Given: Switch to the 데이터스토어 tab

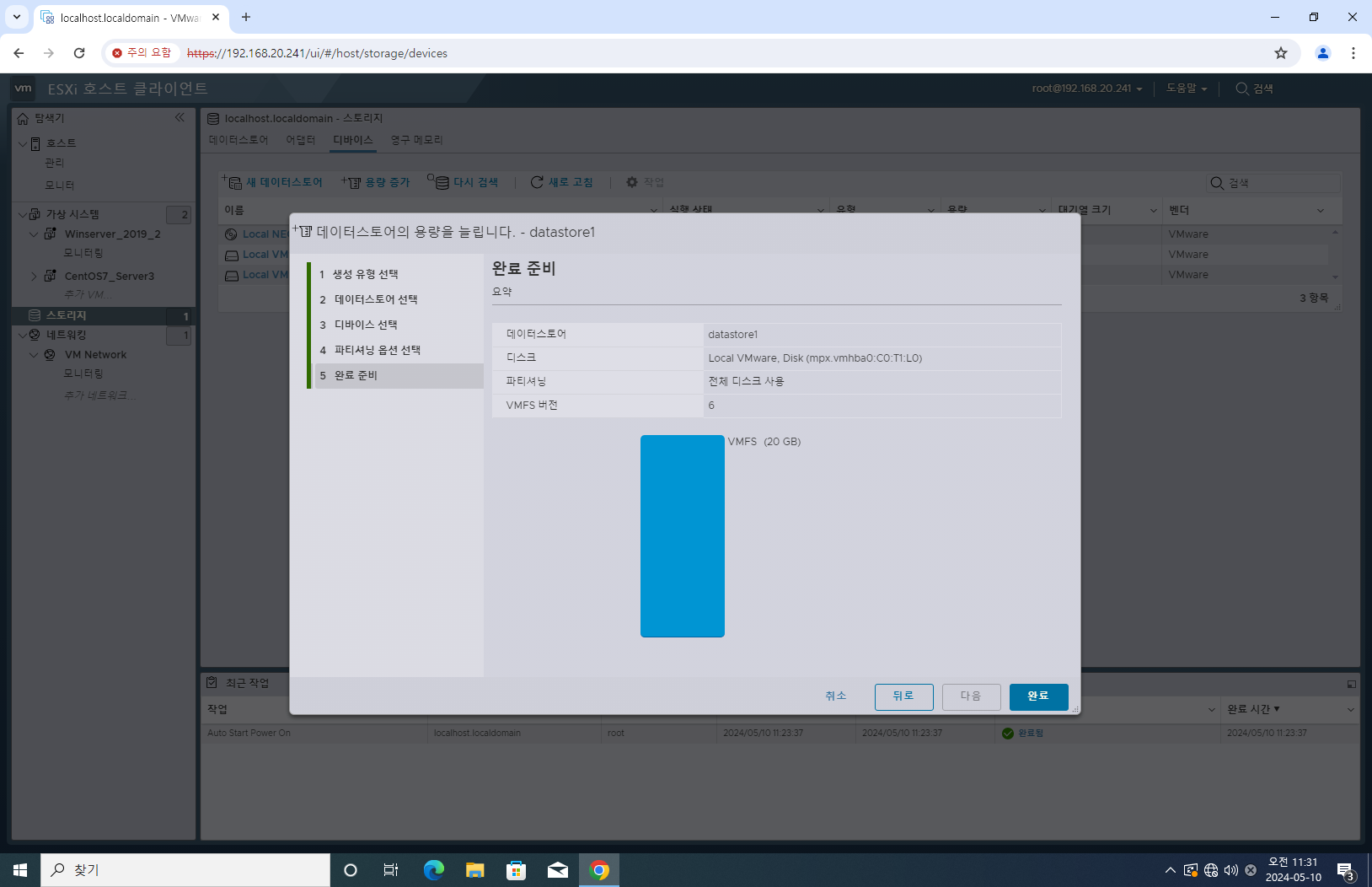Looking at the screenshot, I should [x=238, y=140].
